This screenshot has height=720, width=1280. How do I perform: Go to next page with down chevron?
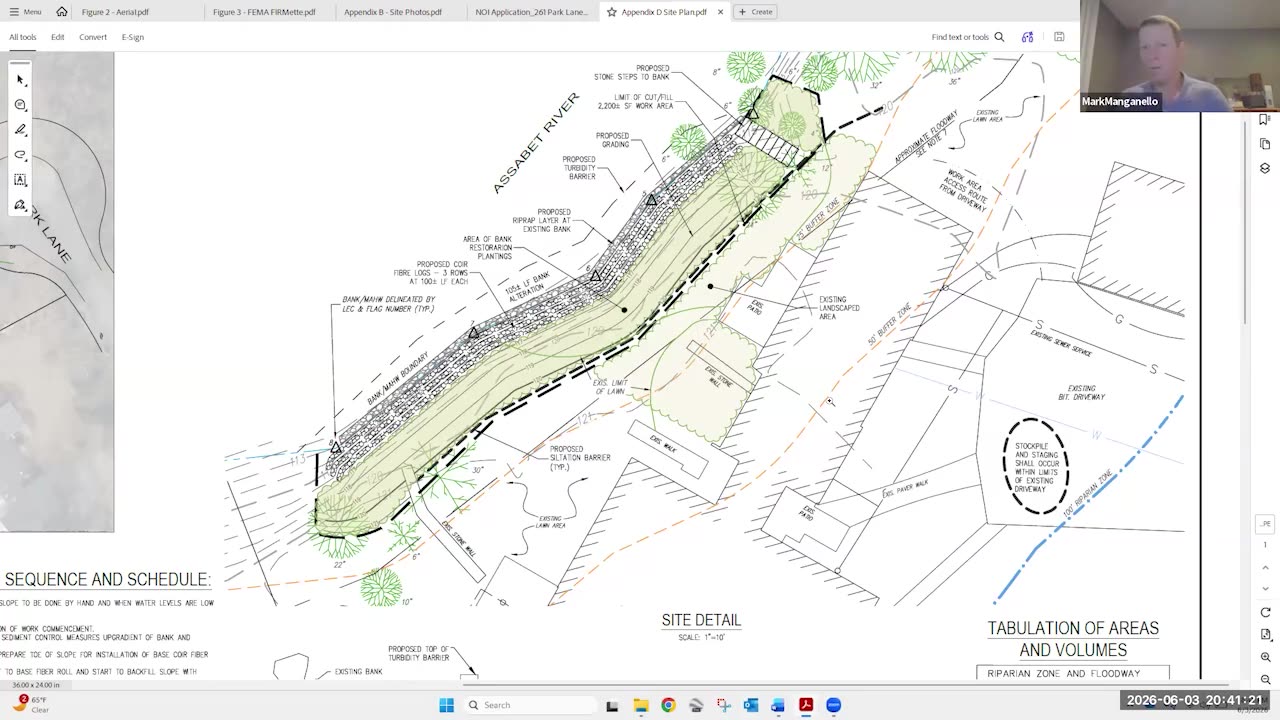coord(1265,589)
